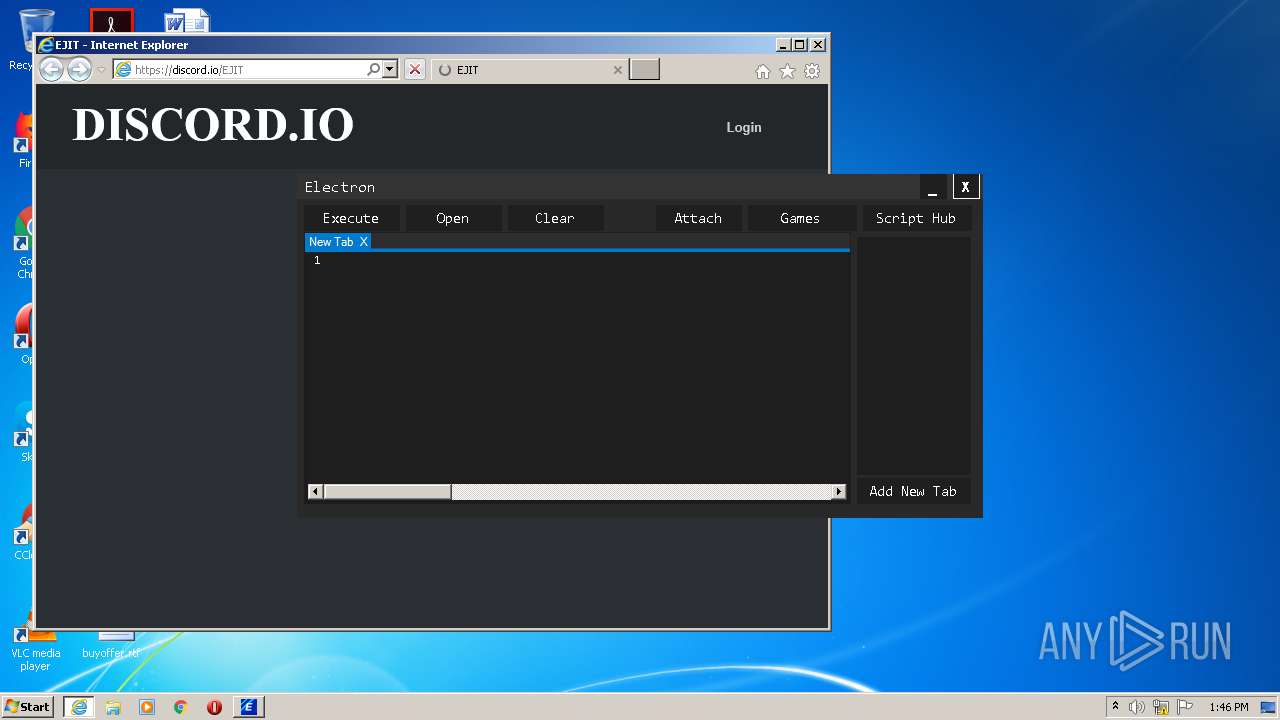The height and width of the screenshot is (720, 1280).
Task: Open Windows Explorer from taskbar
Action: [113, 707]
